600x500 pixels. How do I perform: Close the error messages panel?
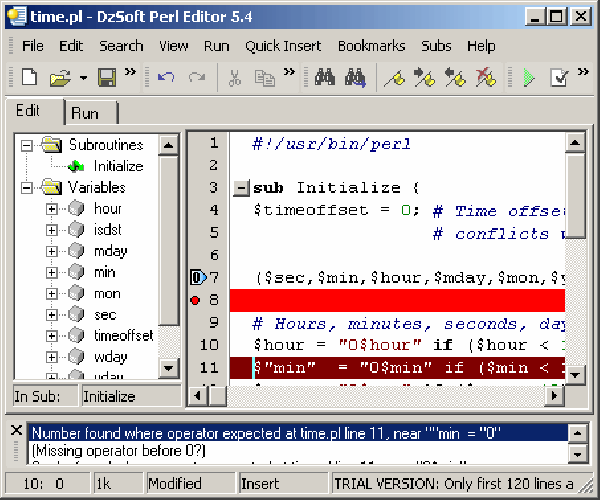pyautogui.click(x=16, y=430)
